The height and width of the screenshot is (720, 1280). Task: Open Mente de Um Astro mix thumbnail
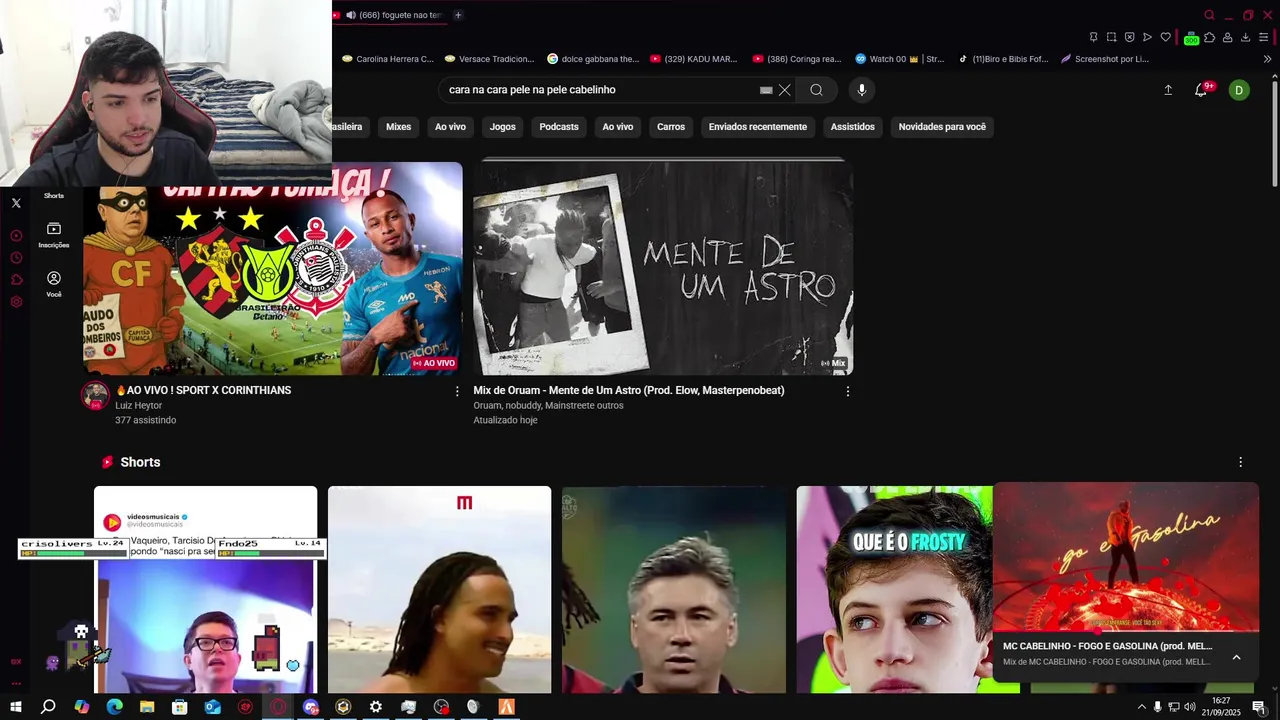click(663, 268)
